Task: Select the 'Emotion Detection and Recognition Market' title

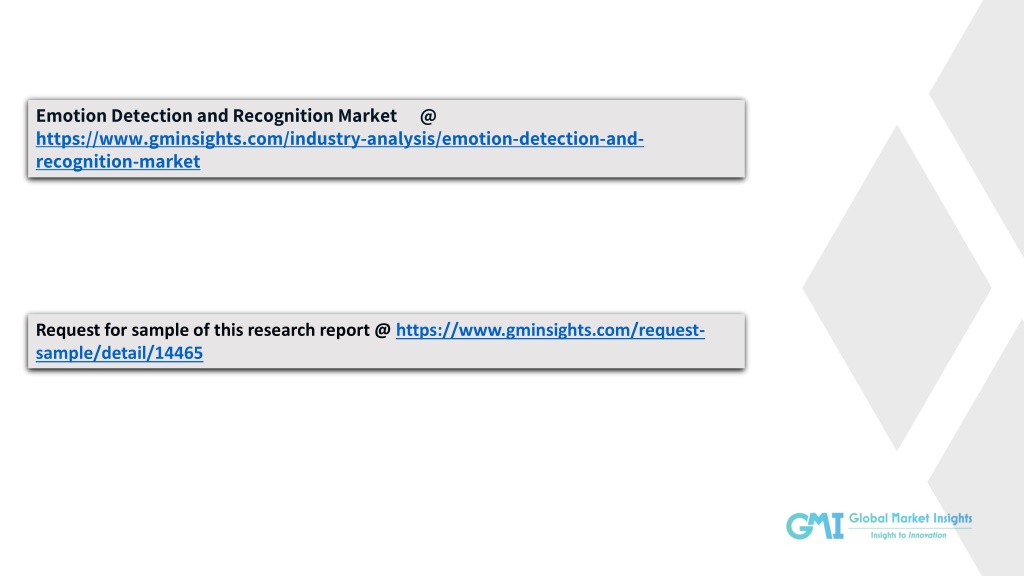Action: 216,116
